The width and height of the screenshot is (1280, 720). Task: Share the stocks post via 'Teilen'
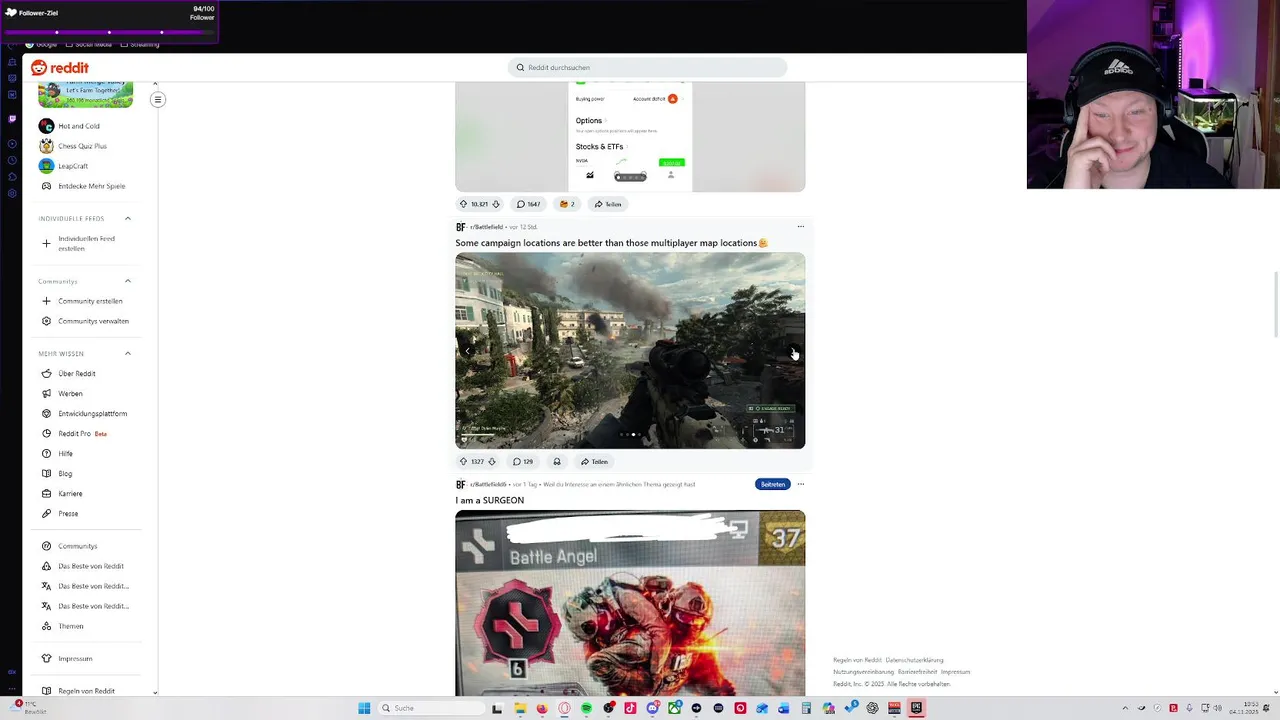tap(607, 204)
